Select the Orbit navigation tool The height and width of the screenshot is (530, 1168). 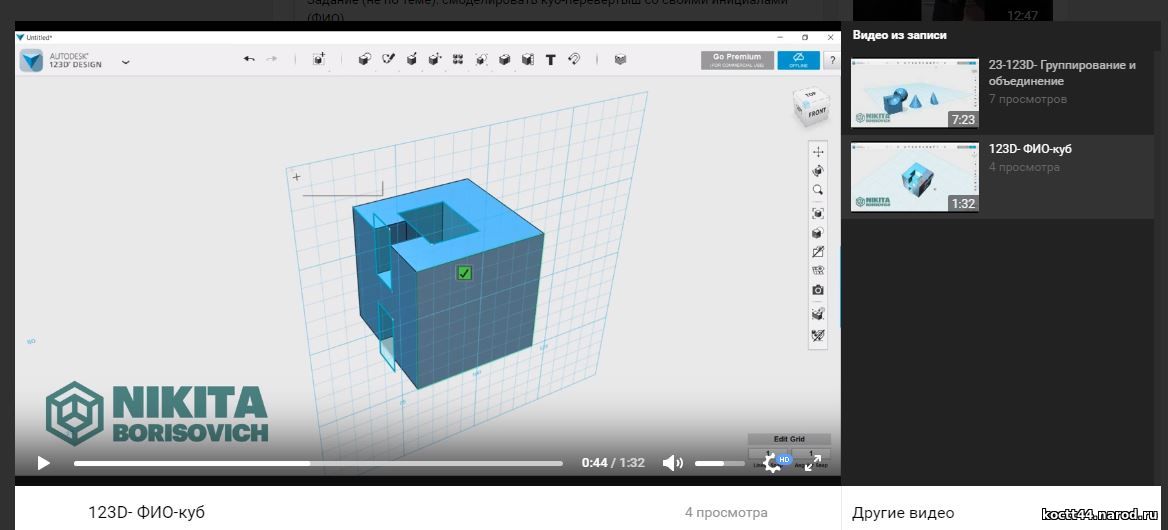[818, 171]
